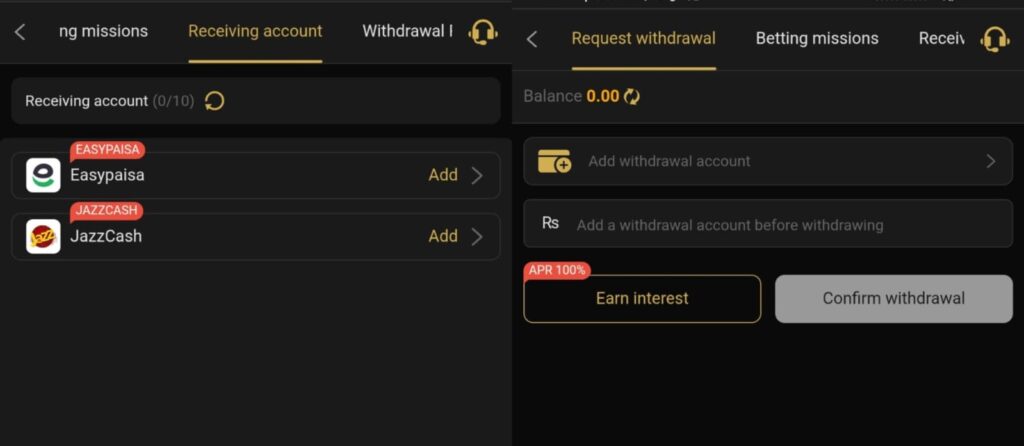Screen dimensions: 1024x446
Task: Click the Easypaisa logo icon
Action: pyautogui.click(x=43, y=176)
